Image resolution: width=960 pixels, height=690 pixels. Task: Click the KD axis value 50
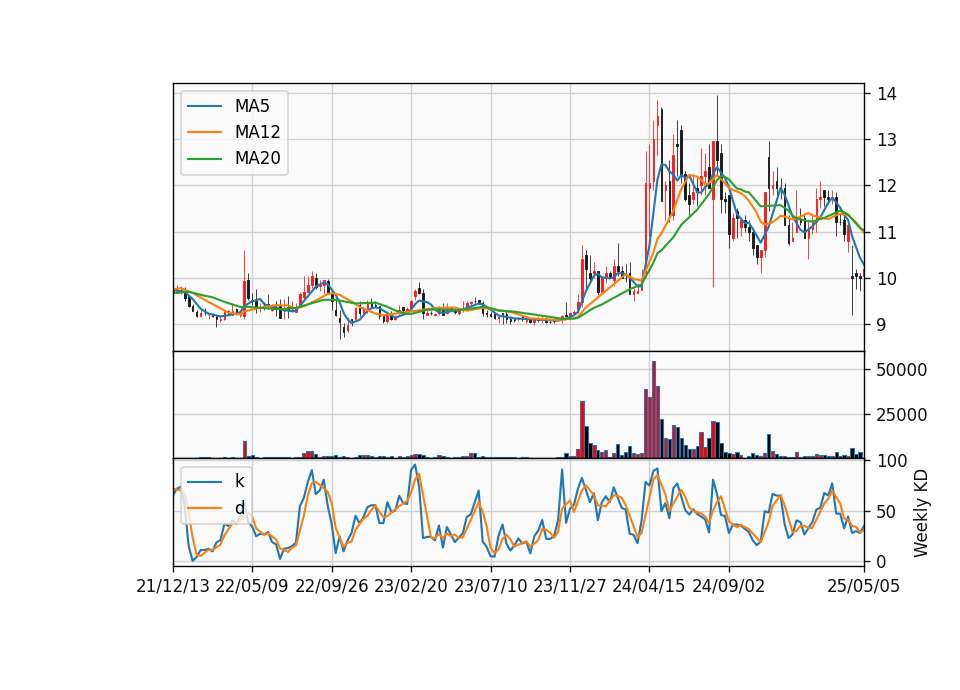click(x=887, y=511)
